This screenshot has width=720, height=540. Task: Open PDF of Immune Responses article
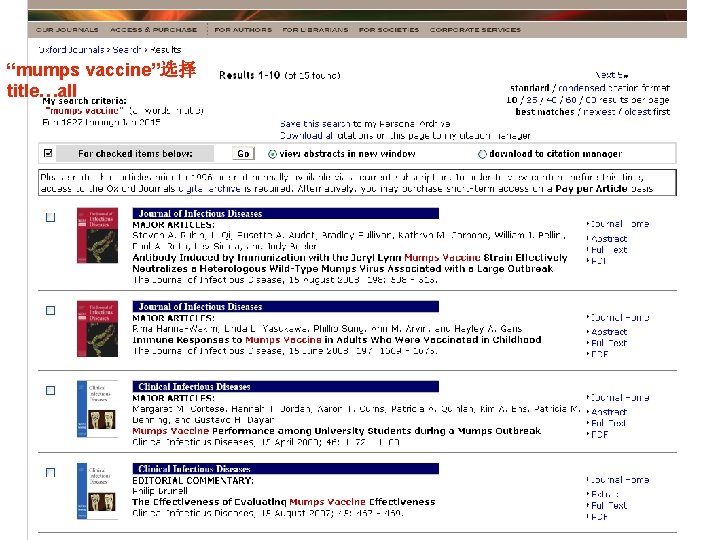[599, 354]
